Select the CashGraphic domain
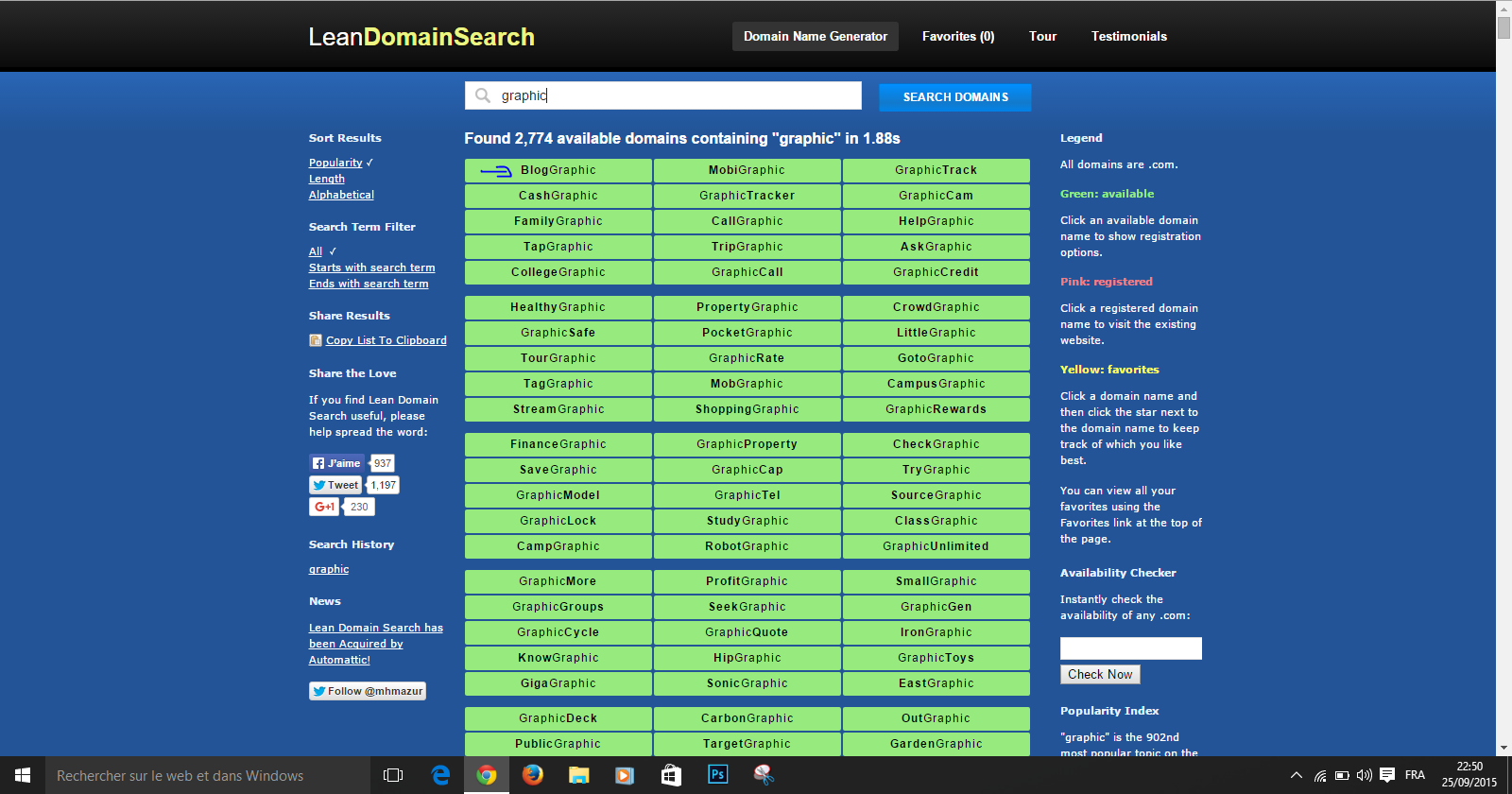The width and height of the screenshot is (1512, 794). (x=558, y=196)
